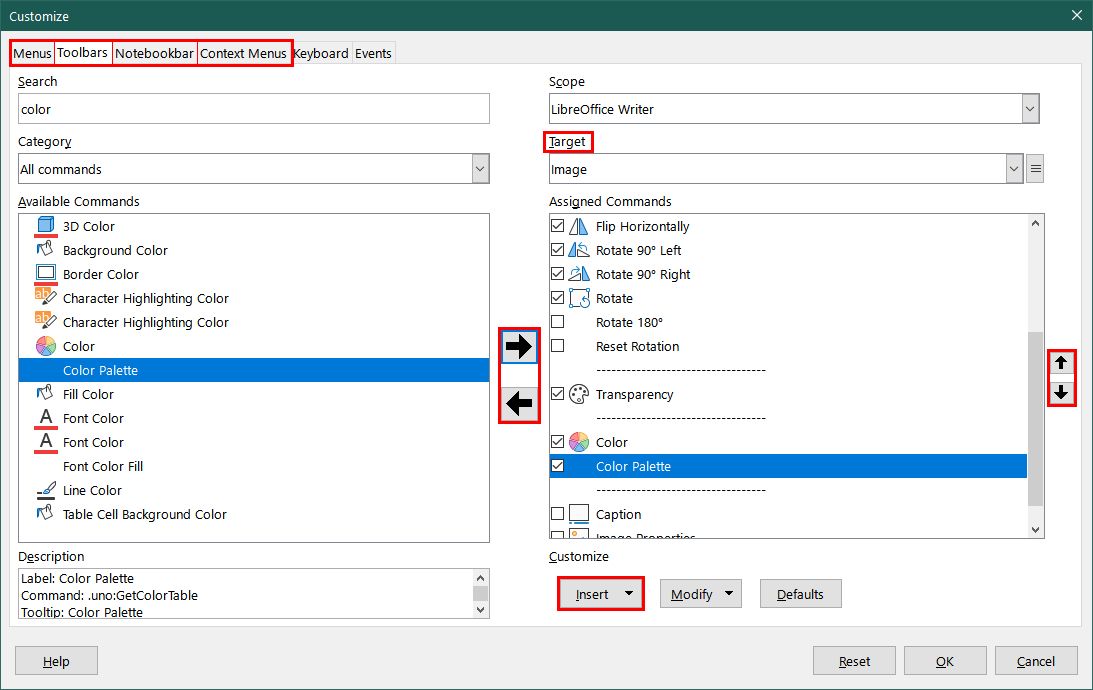Uncheck the Flip Horizontally checkbox
The width and height of the screenshot is (1093, 690).
pos(558,226)
